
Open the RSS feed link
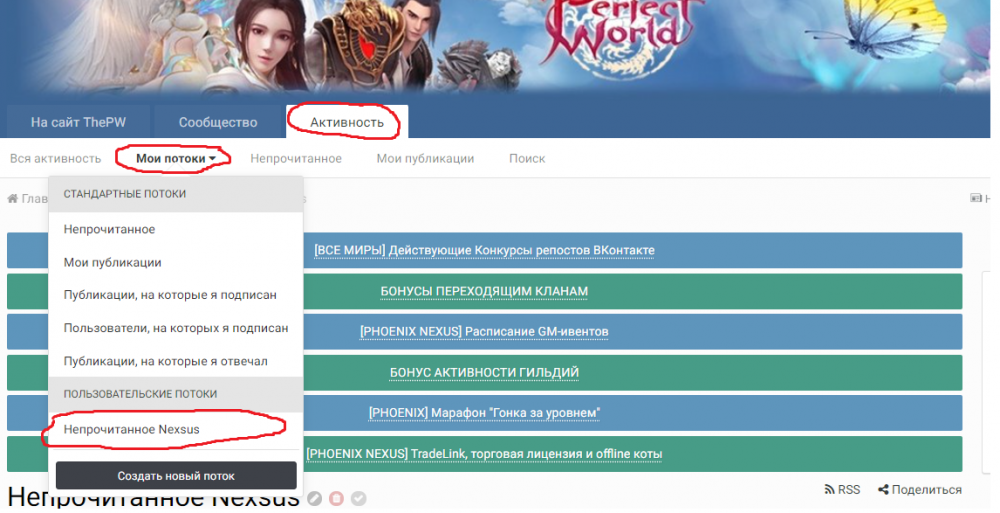click(842, 489)
